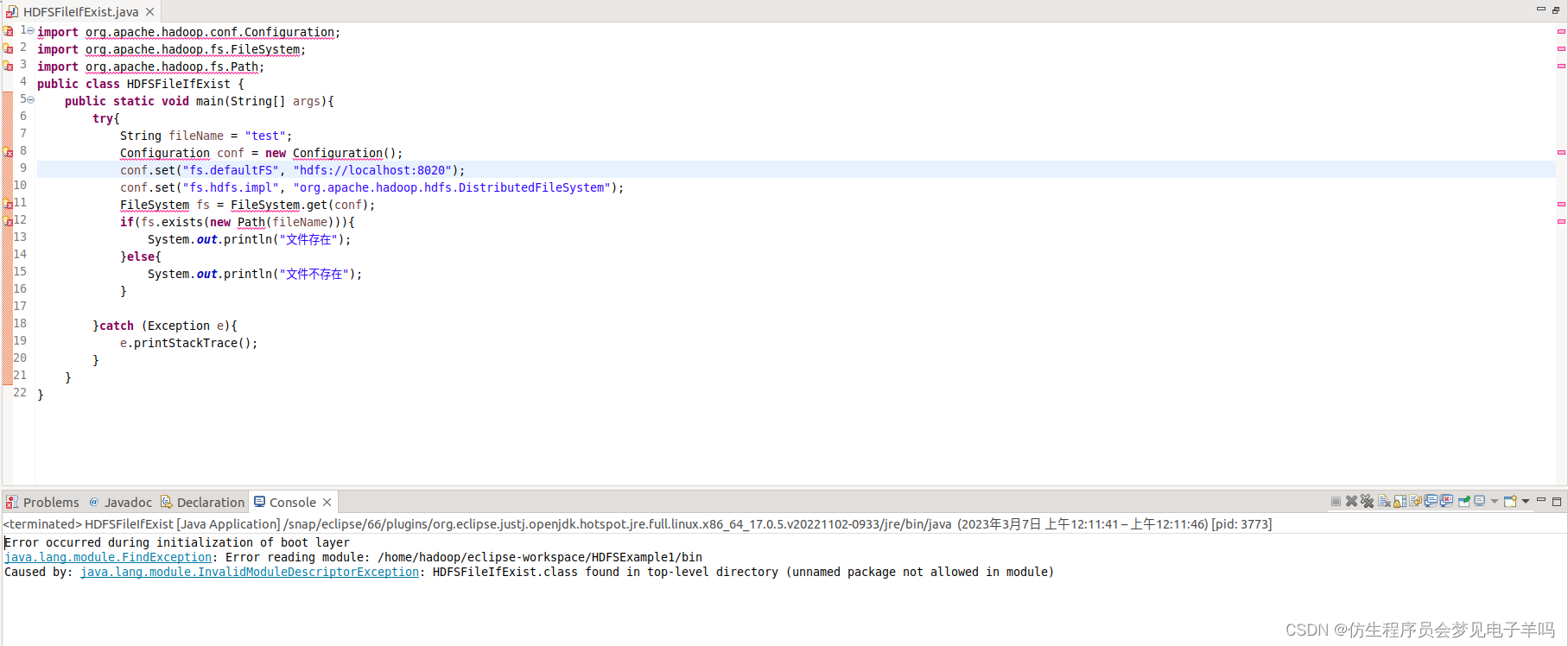Click the catch keyword on line 18
The width and height of the screenshot is (1568, 646).
click(x=117, y=326)
